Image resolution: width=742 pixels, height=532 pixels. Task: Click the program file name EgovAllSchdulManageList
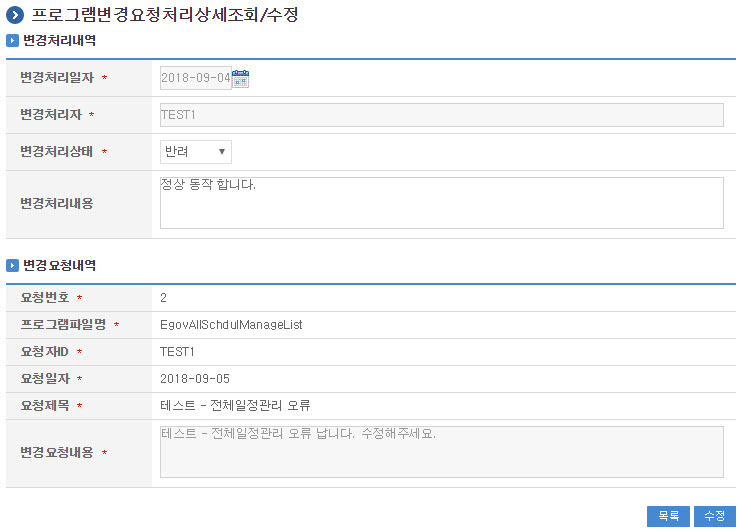tap(231, 325)
